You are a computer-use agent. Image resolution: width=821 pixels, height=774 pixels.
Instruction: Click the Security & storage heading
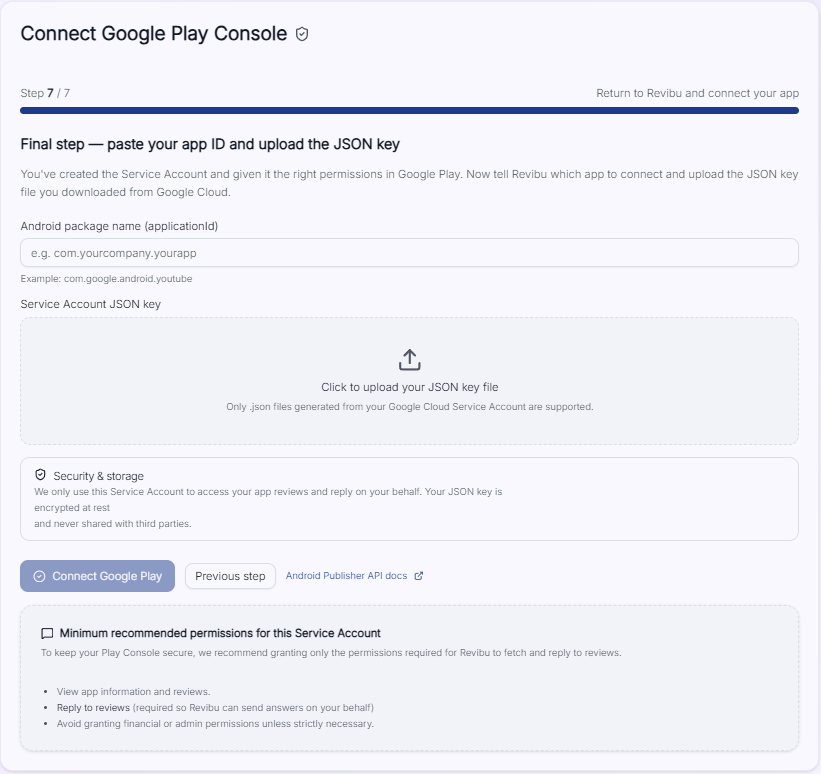[x=99, y=475]
